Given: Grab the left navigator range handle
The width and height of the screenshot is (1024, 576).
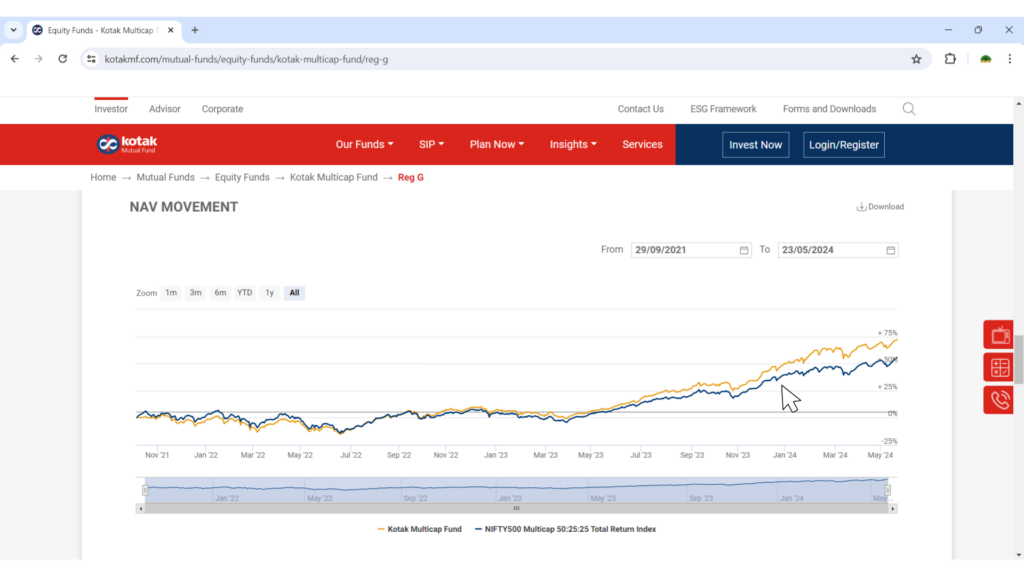Looking at the screenshot, I should click(x=145, y=490).
